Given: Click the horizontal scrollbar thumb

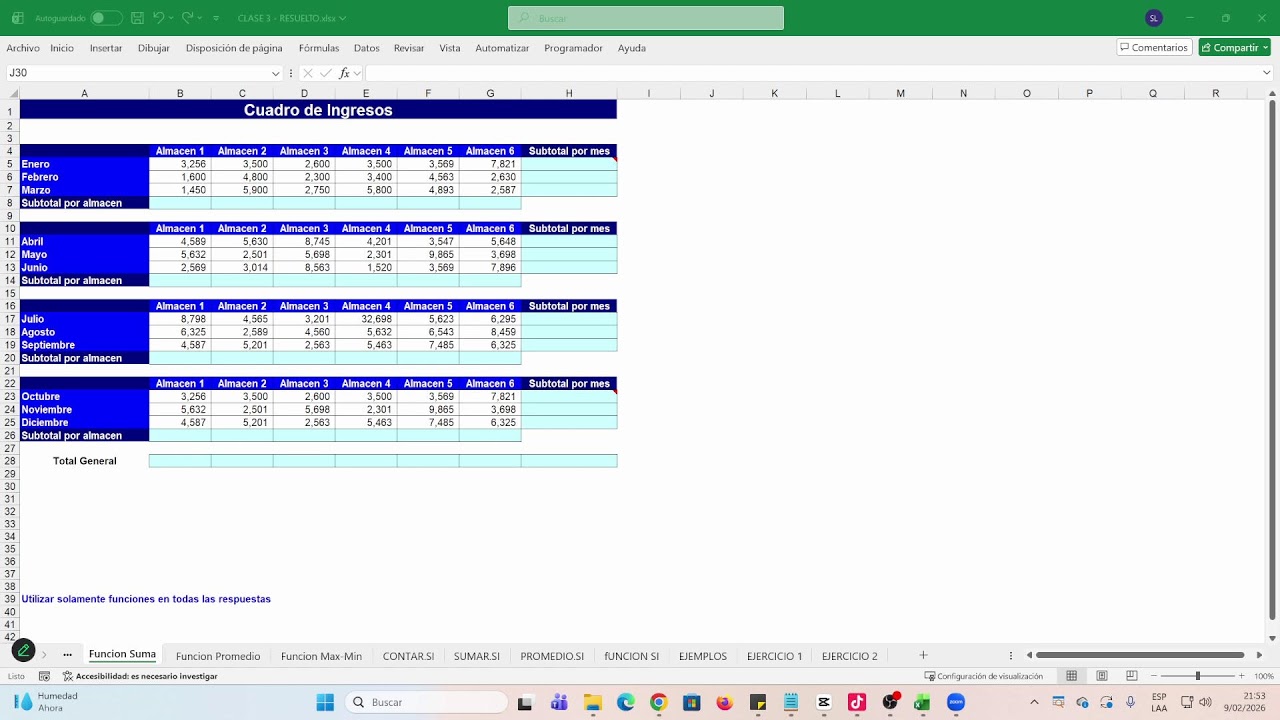Looking at the screenshot, I should [1141, 655].
